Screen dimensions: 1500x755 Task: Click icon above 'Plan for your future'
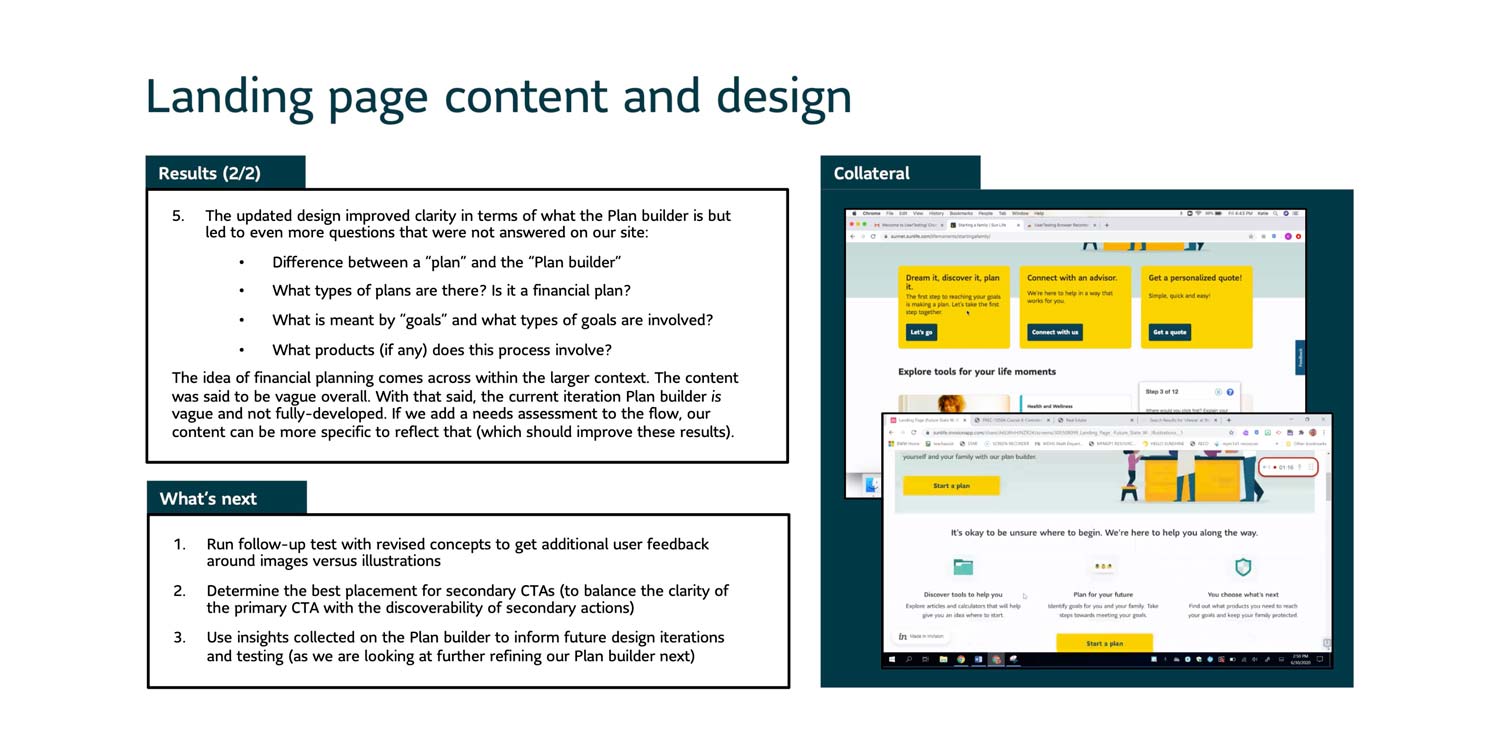[1104, 566]
